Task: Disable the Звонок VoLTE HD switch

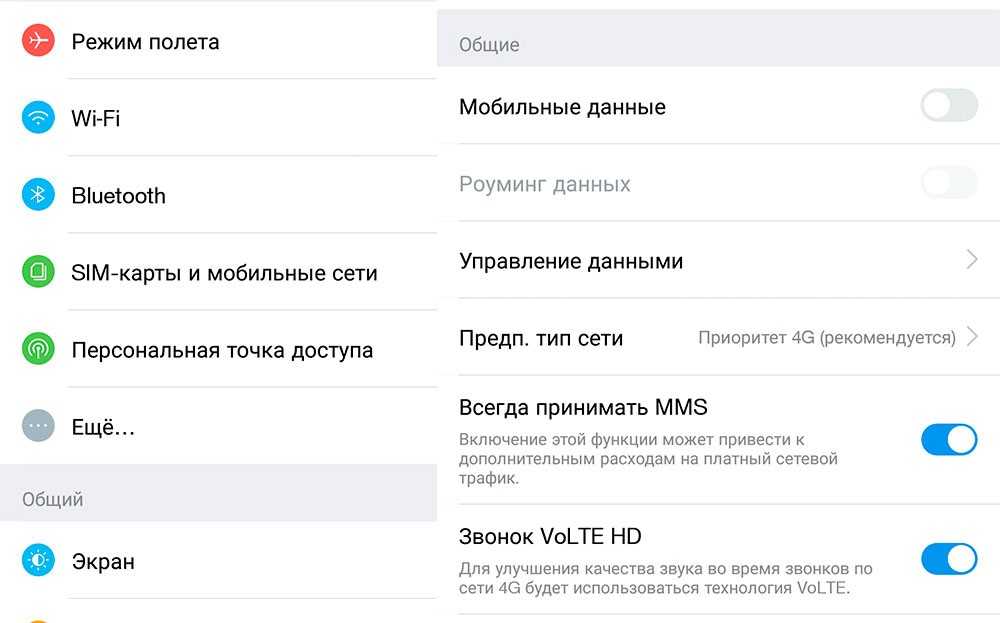Action: pyautogui.click(x=948, y=559)
